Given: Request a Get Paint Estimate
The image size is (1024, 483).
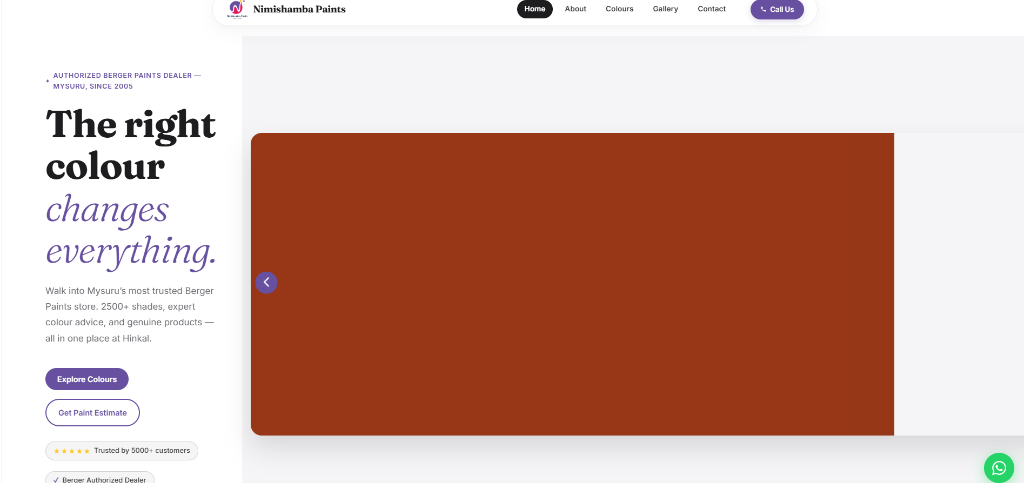Looking at the screenshot, I should click(x=92, y=413).
